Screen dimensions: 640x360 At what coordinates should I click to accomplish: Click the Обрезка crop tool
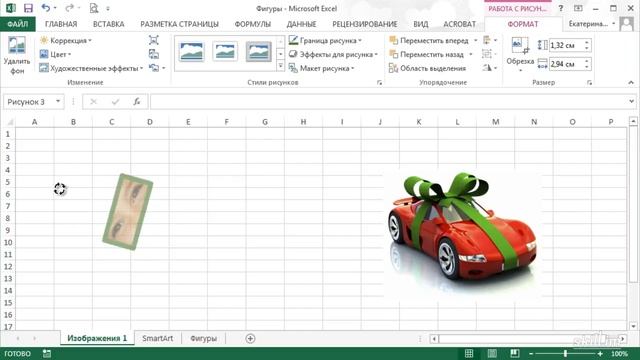tap(520, 54)
